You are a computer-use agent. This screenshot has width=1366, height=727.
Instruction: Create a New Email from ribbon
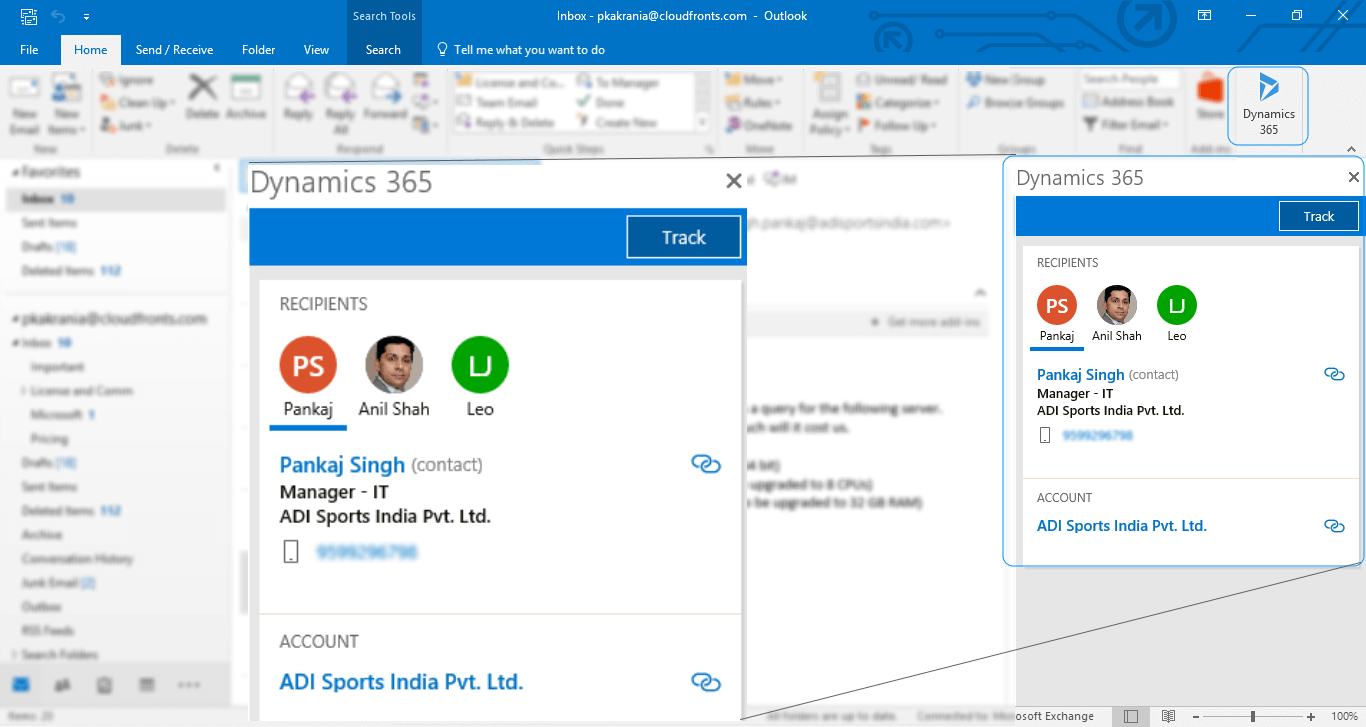[24, 105]
